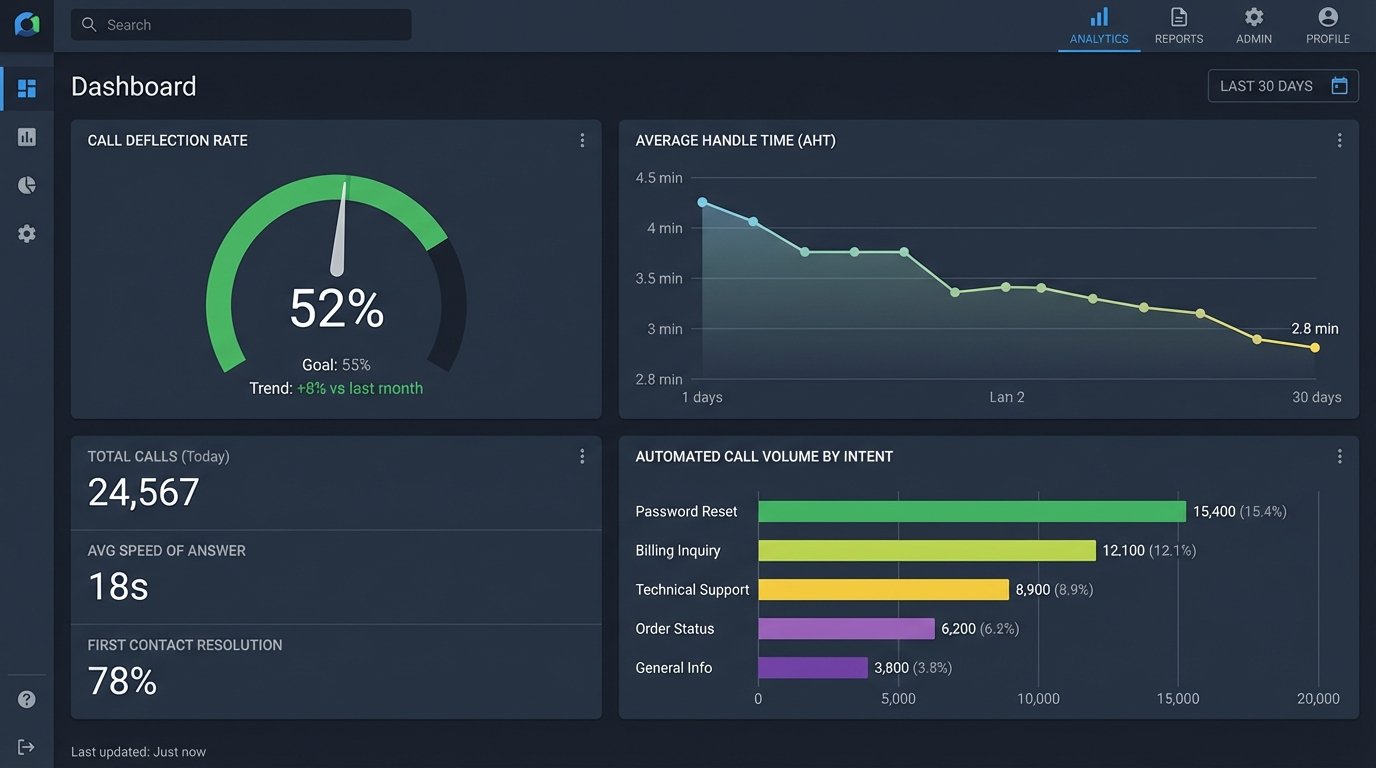Go to the Reports tab
Screen dimensions: 1376x768
click(x=1179, y=26)
